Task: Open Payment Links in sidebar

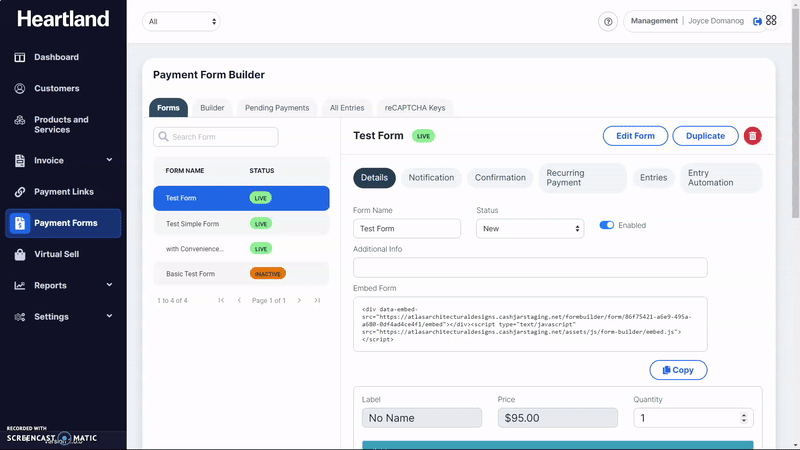Action: (63, 192)
